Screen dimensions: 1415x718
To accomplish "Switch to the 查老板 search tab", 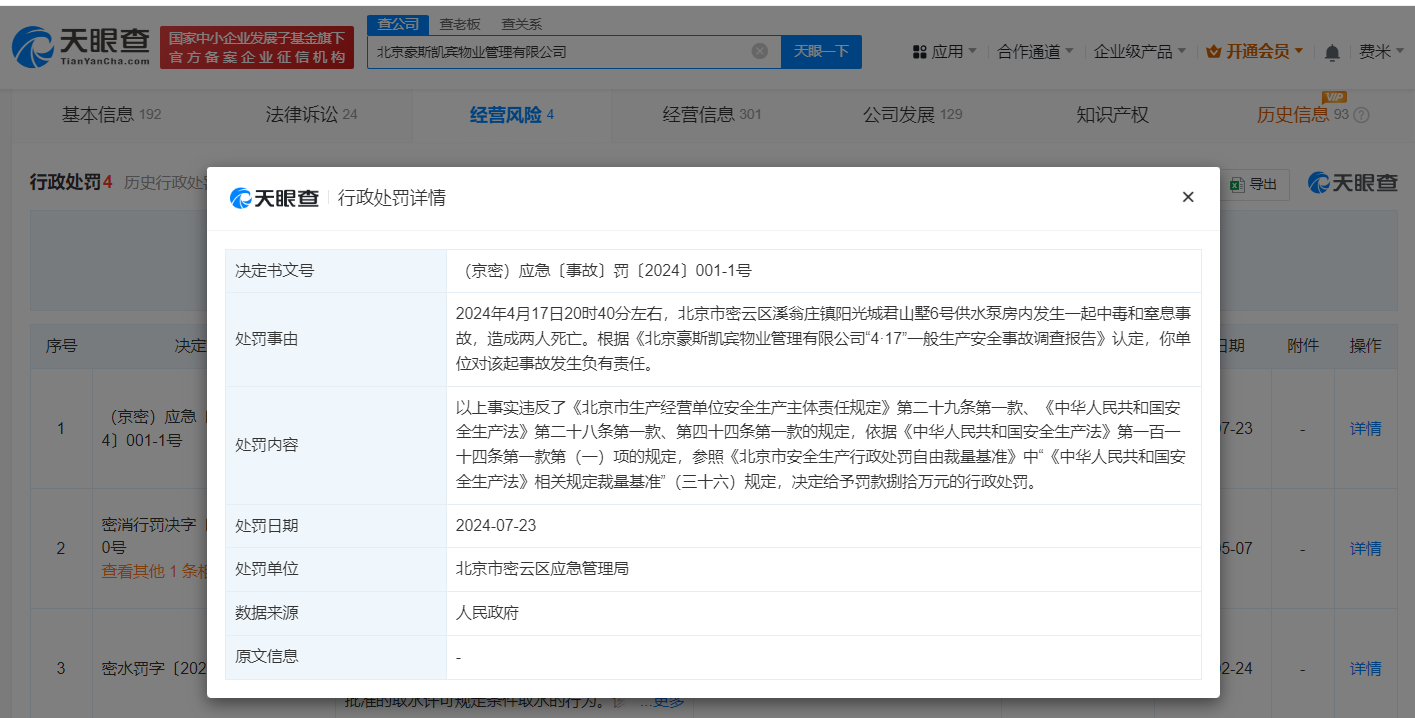I will (459, 24).
